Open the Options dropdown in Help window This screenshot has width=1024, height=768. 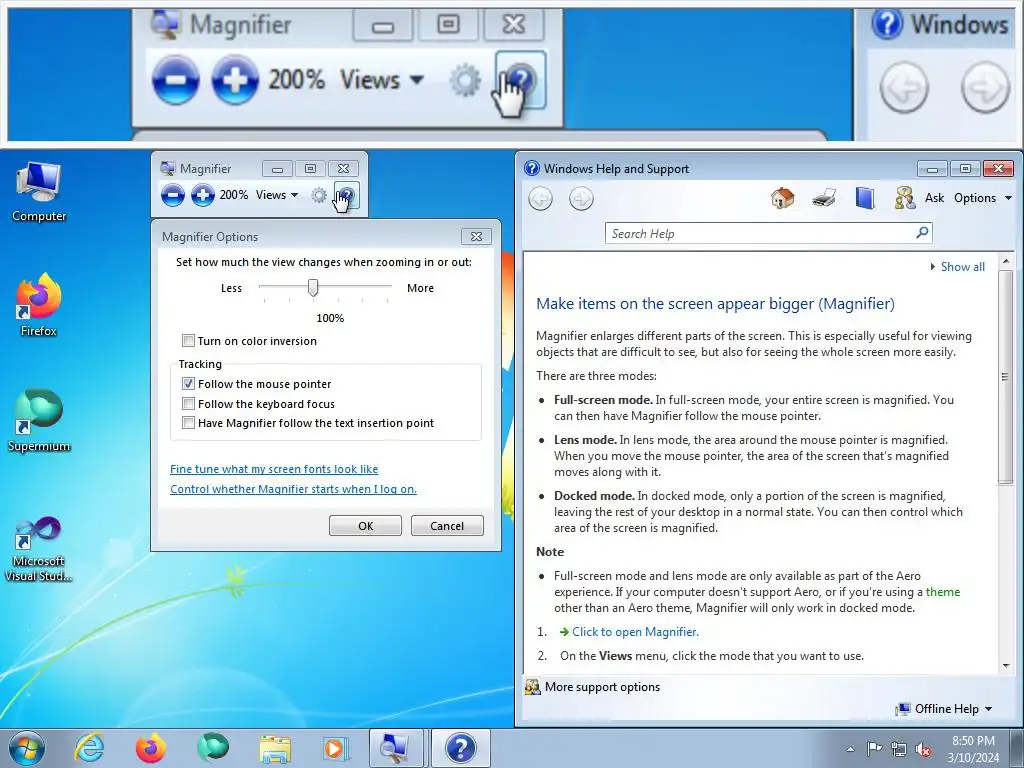point(983,198)
